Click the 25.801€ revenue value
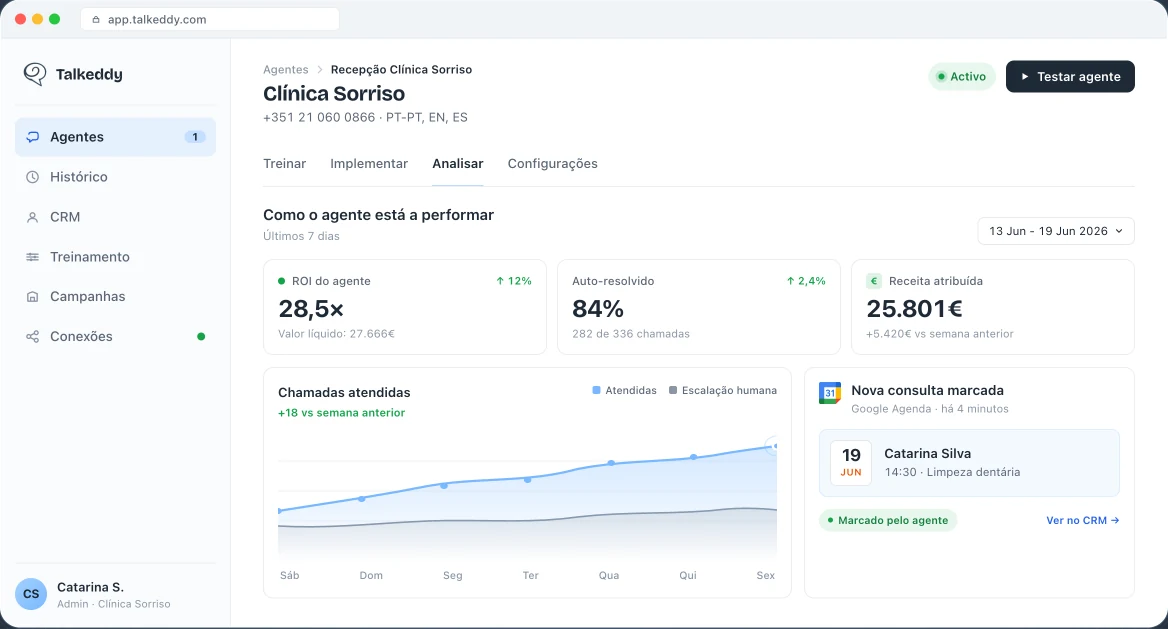The width and height of the screenshot is (1168, 629). tap(914, 309)
